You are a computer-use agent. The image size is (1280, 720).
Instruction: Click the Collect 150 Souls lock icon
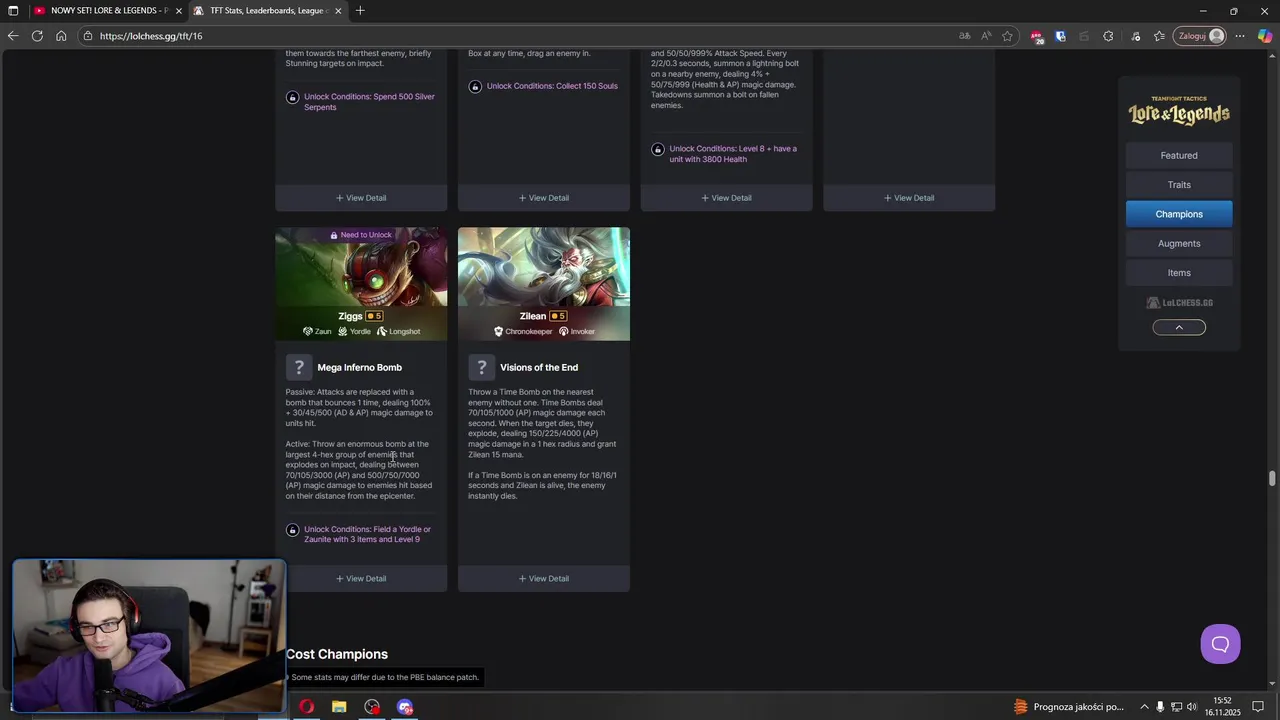click(475, 87)
